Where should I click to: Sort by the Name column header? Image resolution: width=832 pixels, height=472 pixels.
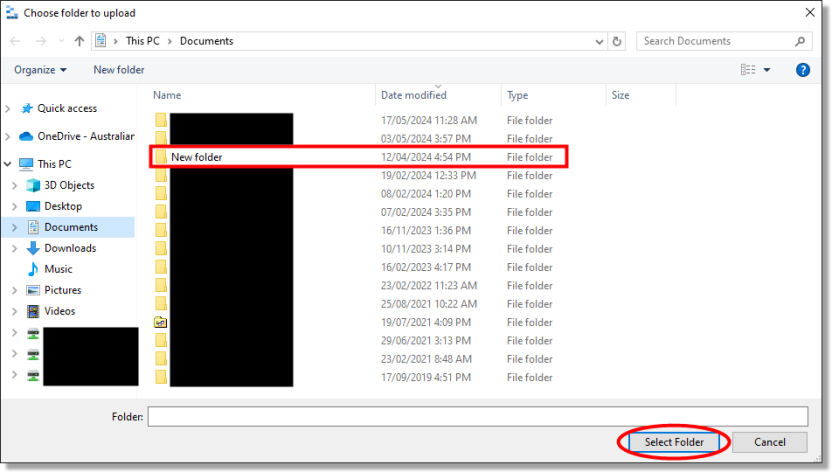(x=167, y=95)
